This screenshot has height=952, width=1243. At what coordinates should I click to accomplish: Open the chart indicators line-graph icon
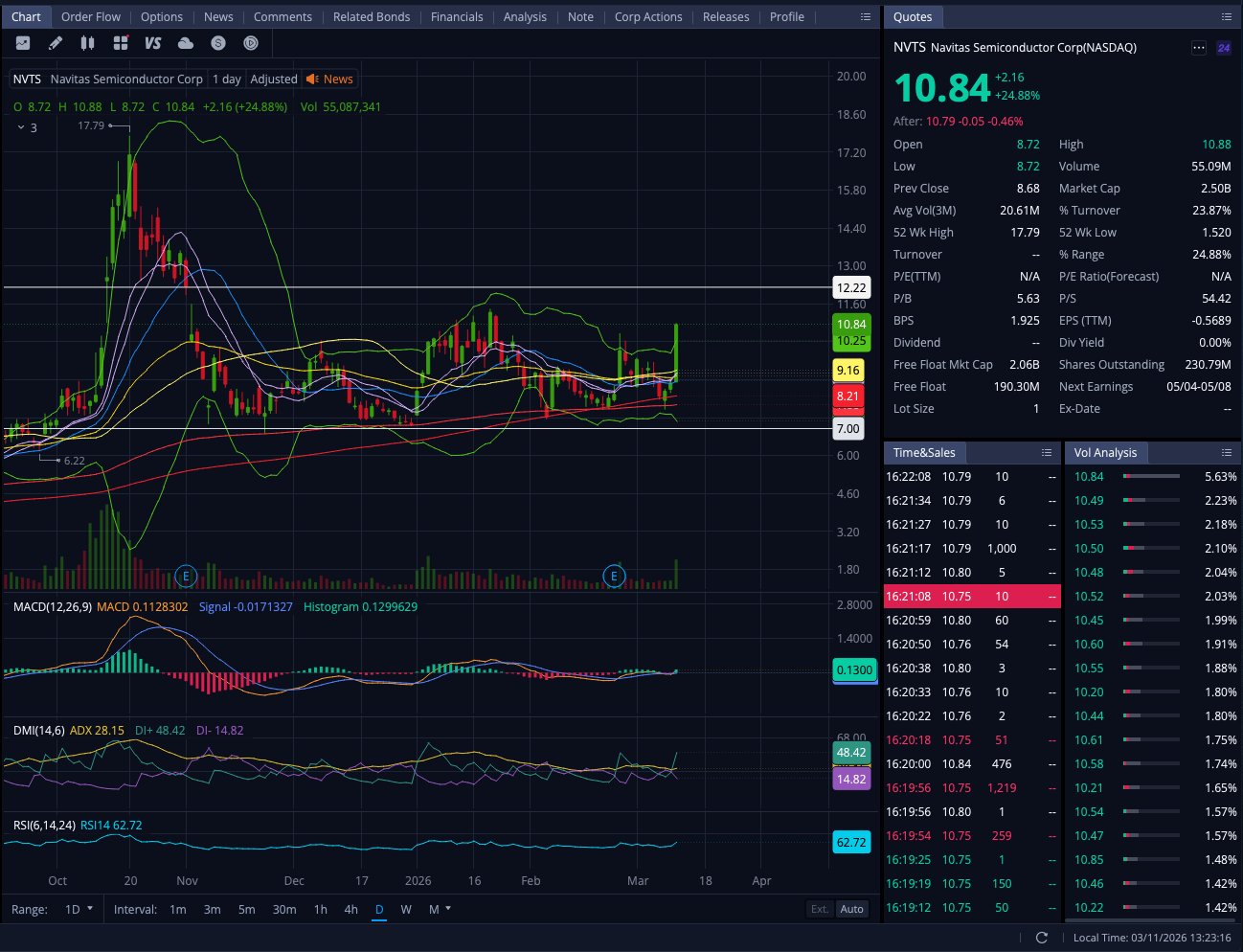click(23, 43)
